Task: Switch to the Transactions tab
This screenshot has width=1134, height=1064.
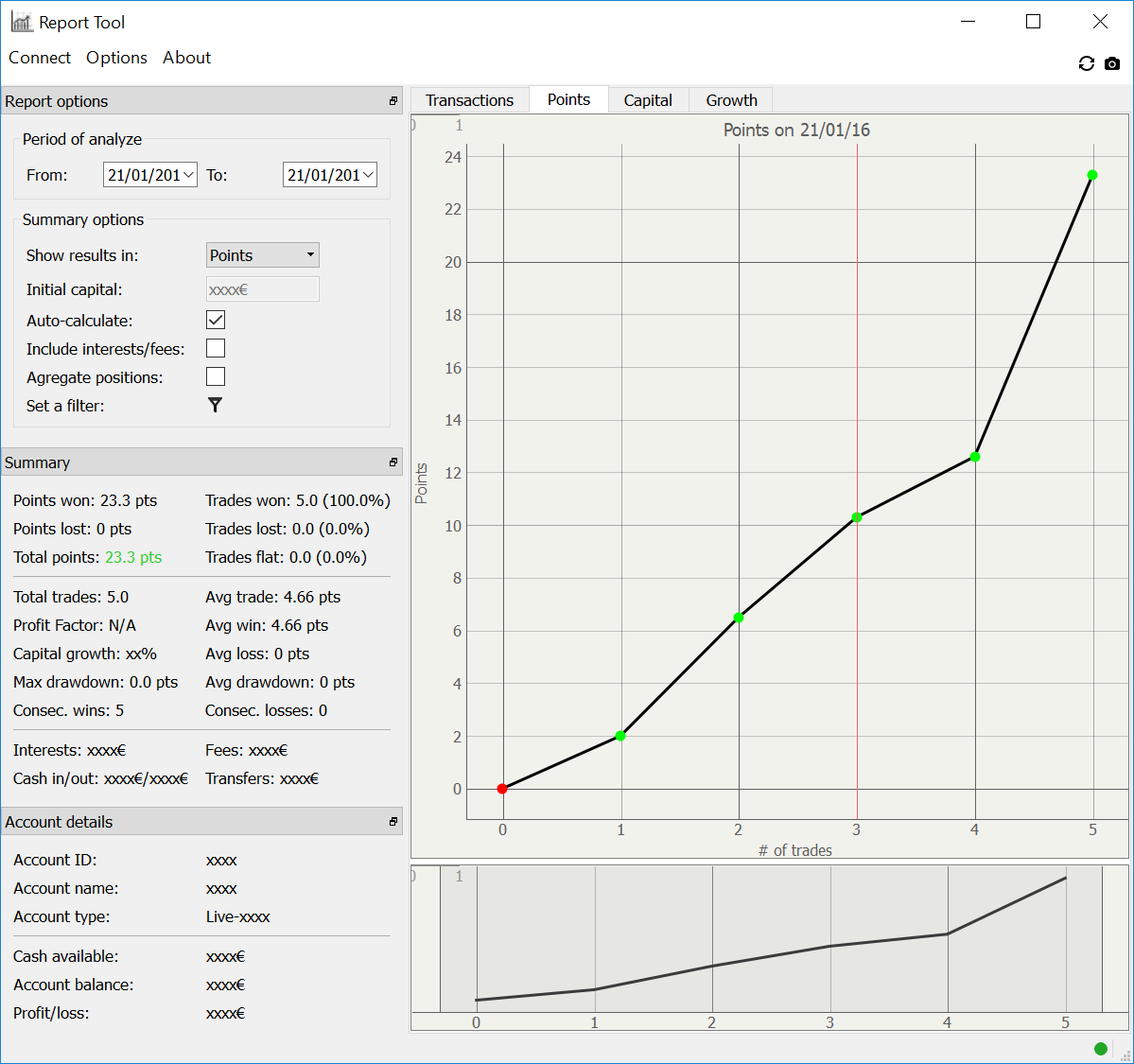Action: tap(469, 100)
